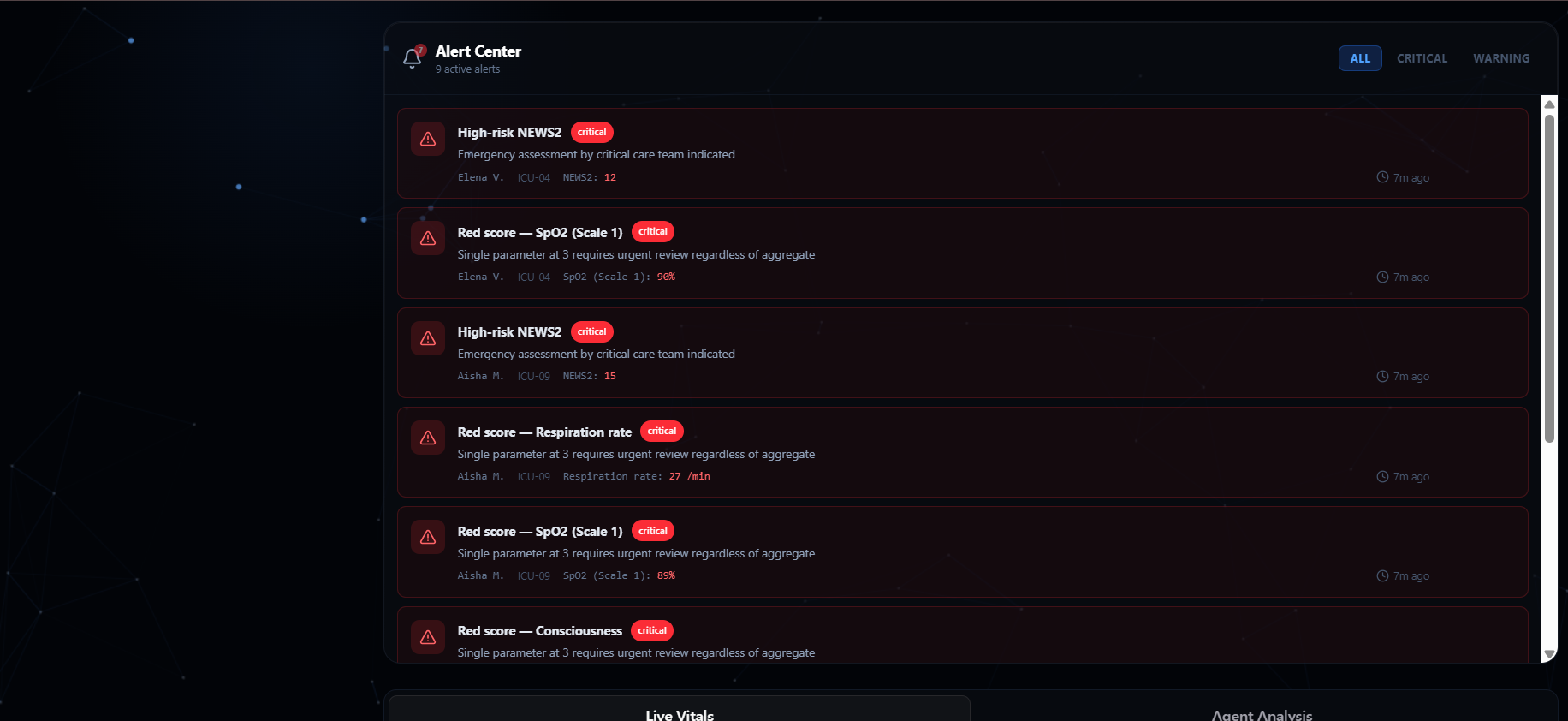Click warning icon on Consciousness alert

428,637
